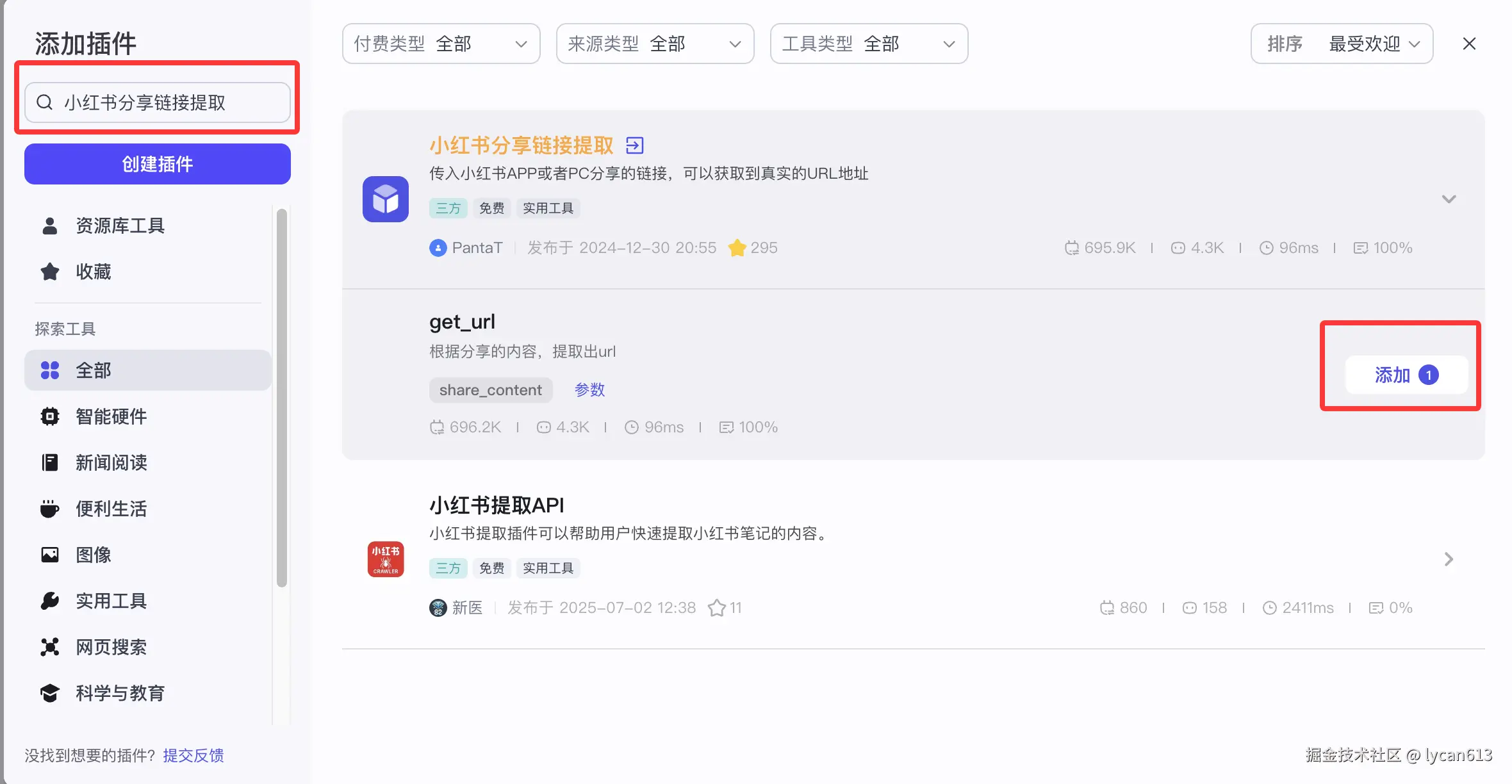Click the yellow star rating 295
Image resolution: width=1512 pixels, height=784 pixels.
737,248
